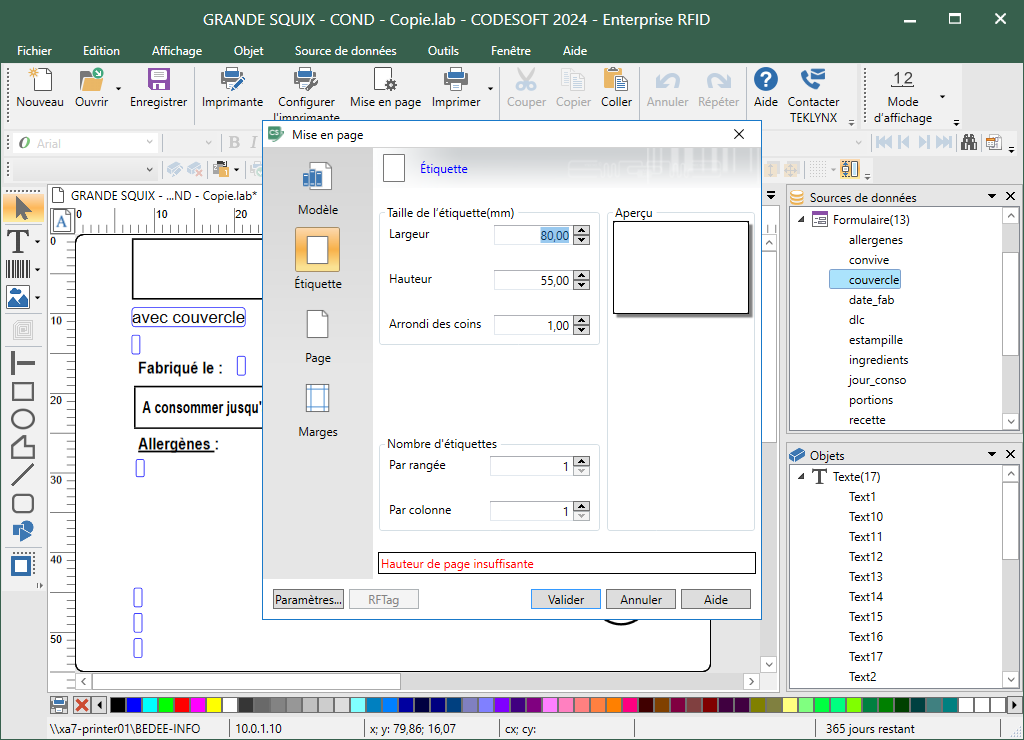The image size is (1024, 740).
Task: Open Configurer l'imprimante from the toolbar
Action: 306,81
